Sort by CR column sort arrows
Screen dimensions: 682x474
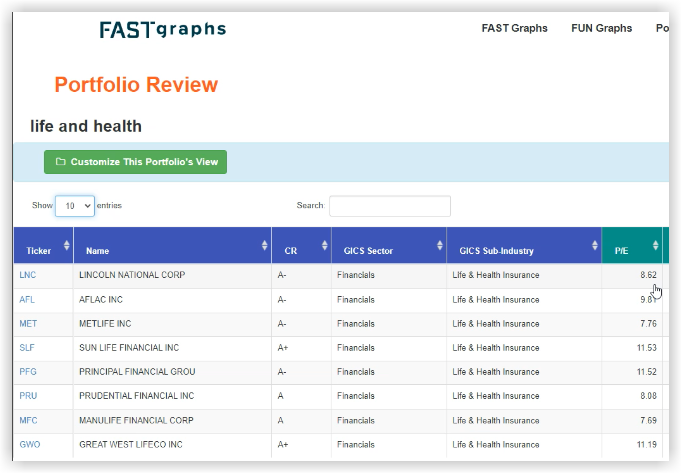pyautogui.click(x=324, y=245)
